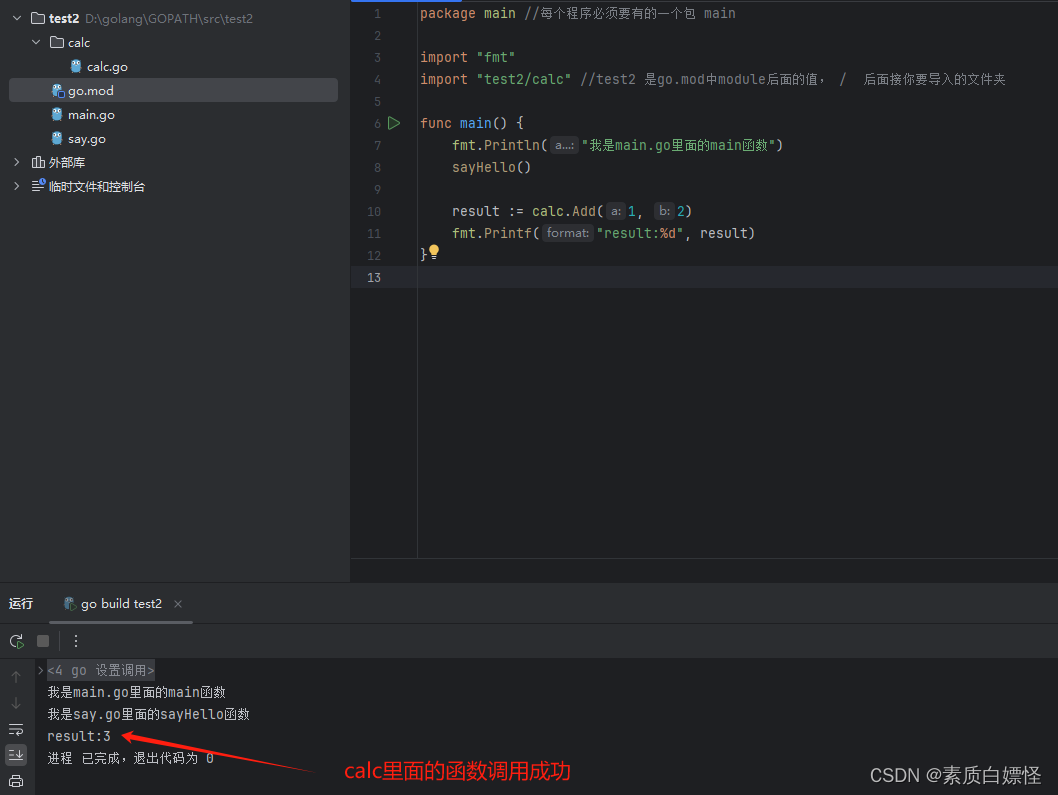Expand the 临时文件和控制台 node

pos(17,186)
